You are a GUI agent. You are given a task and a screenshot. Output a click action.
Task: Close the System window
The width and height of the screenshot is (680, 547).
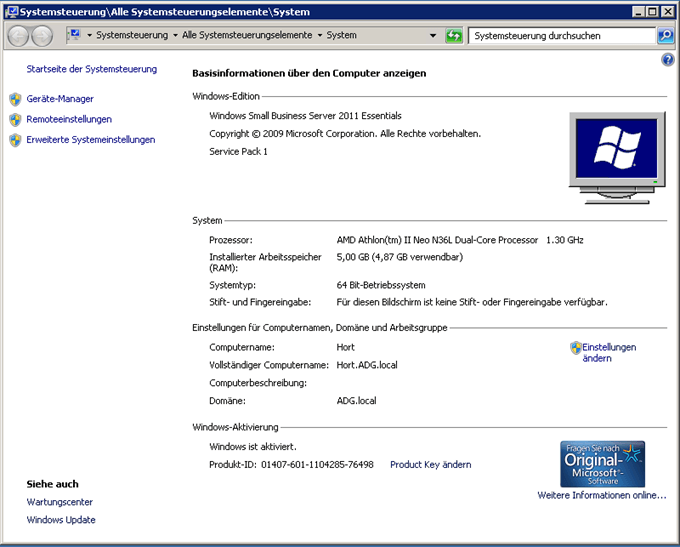pyautogui.click(x=667, y=12)
